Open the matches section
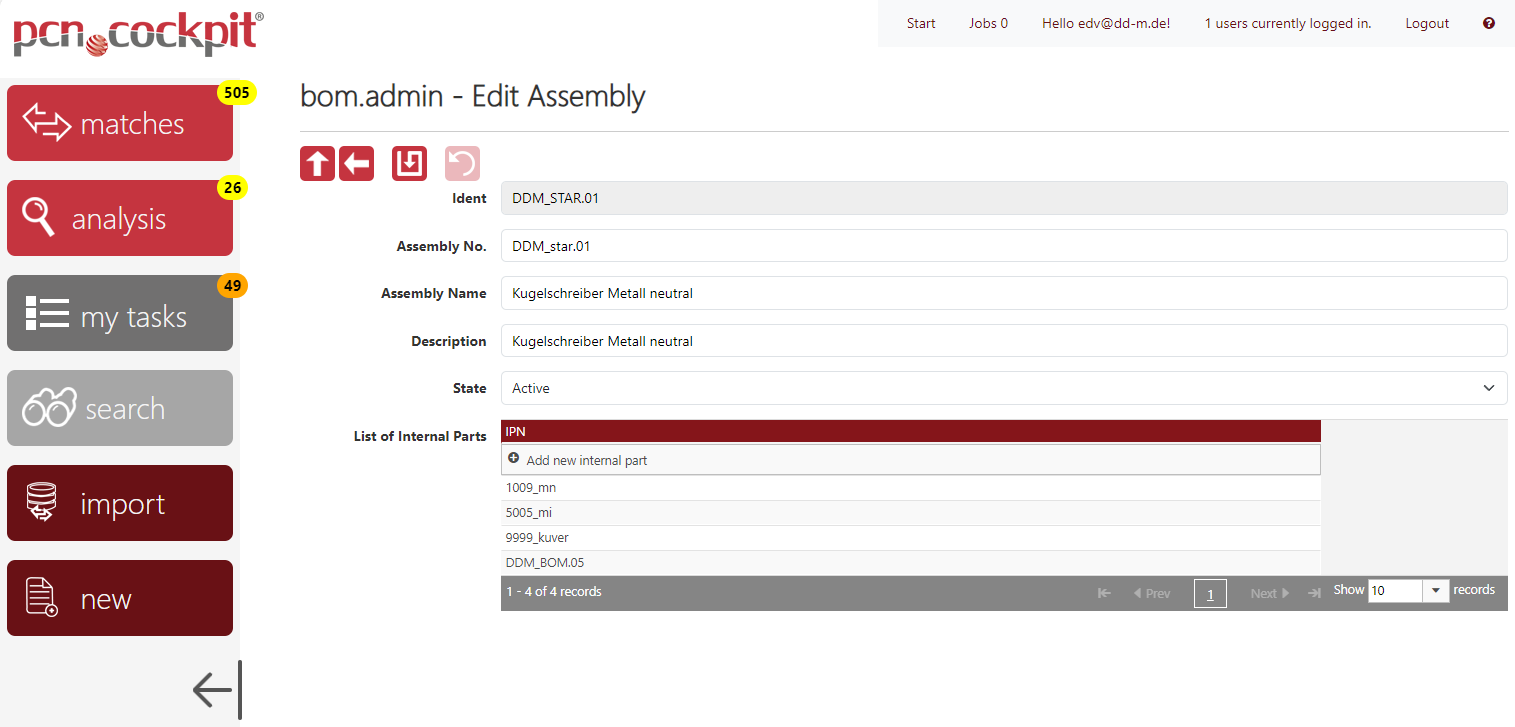Screen dimensions: 1515x727 tap(120, 123)
